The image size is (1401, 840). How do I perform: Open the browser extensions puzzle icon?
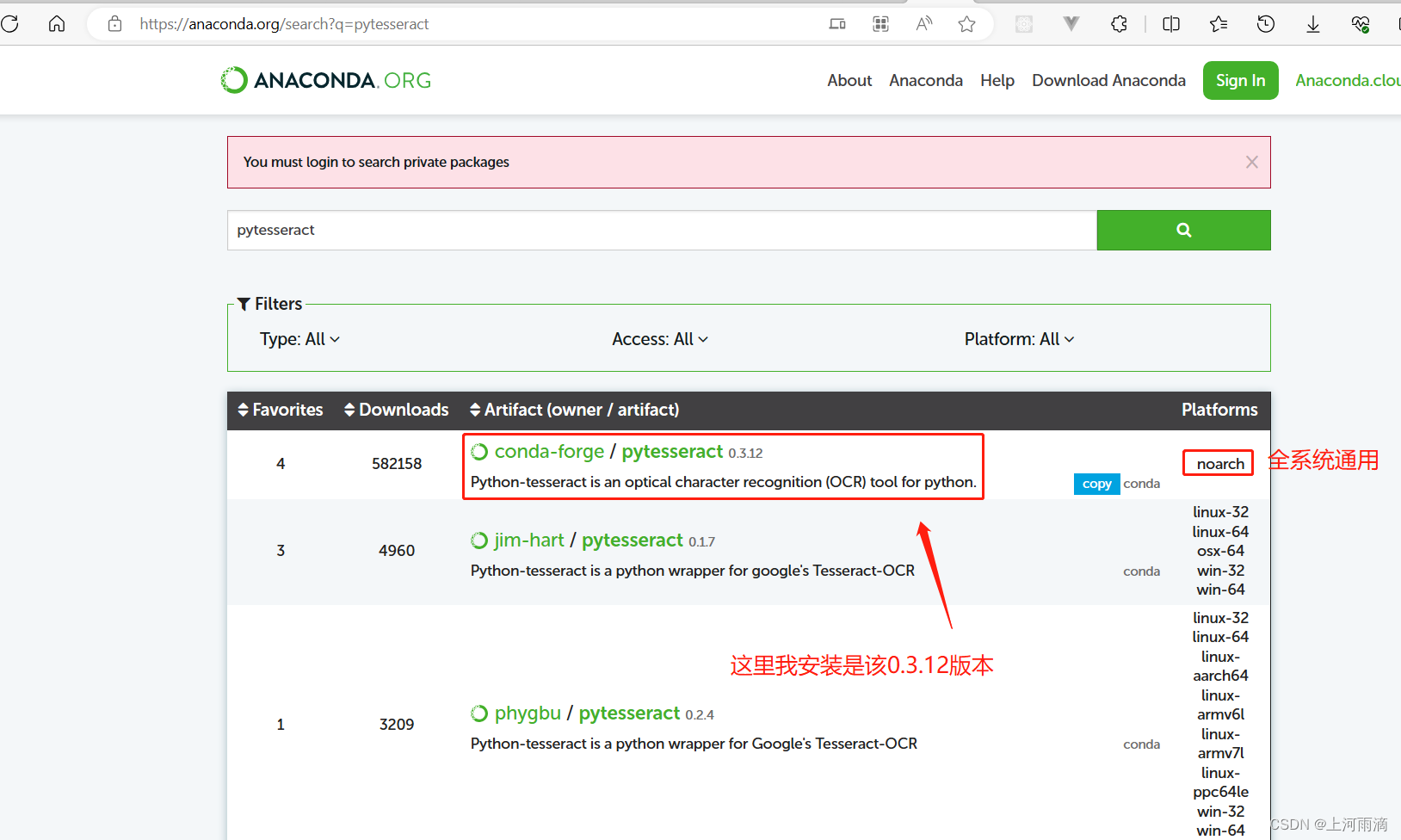pyautogui.click(x=1119, y=24)
